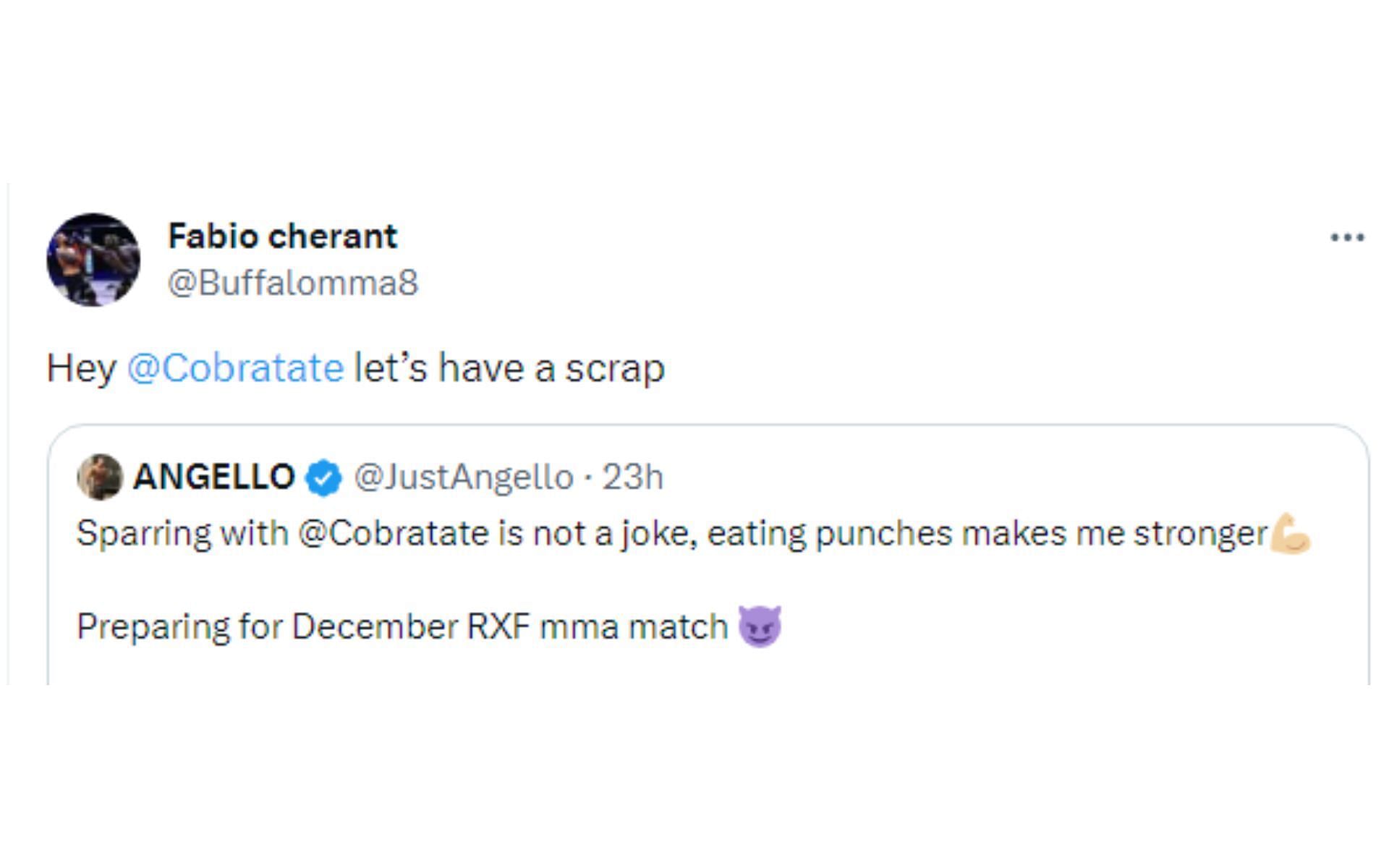
Task: Click the blue verified checkmark badge
Action: tap(323, 477)
